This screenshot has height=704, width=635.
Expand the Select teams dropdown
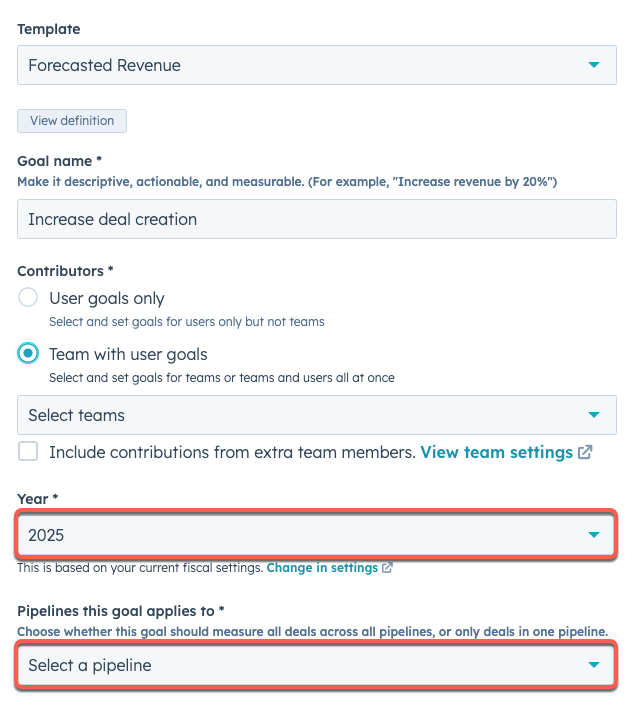point(317,415)
